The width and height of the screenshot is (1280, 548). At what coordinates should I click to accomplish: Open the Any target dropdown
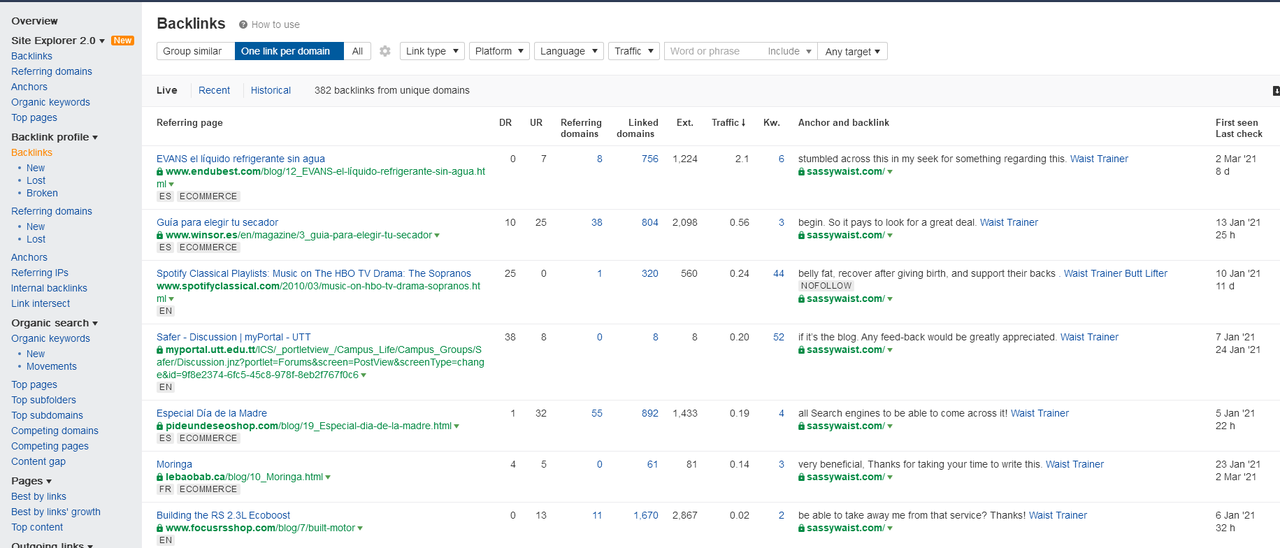(852, 51)
